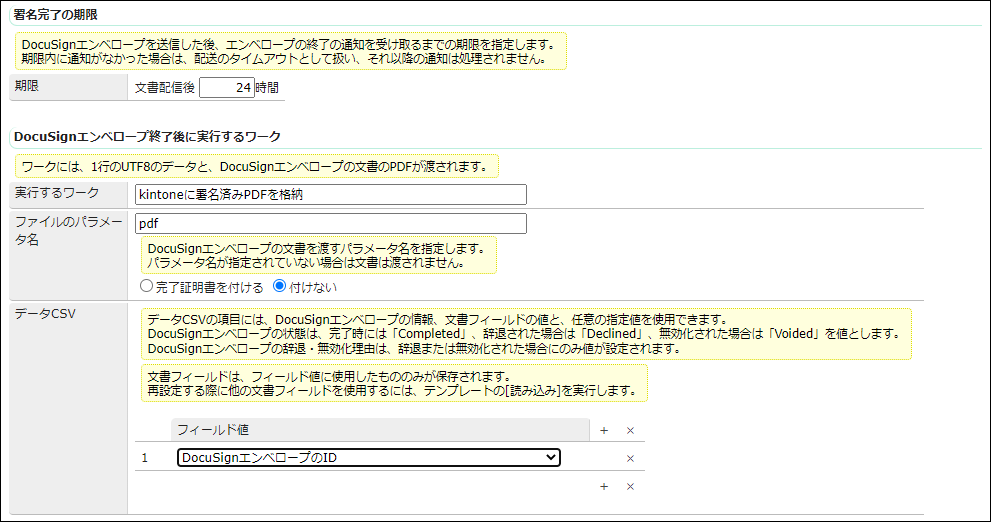Viewport: 991px width, 522px height.
Task: Click the 実行するワーク row label
Action: pyautogui.click(x=56, y=191)
